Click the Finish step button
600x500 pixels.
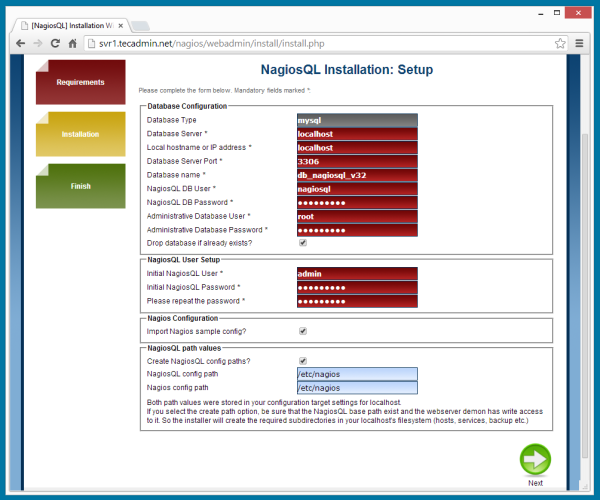pos(80,186)
